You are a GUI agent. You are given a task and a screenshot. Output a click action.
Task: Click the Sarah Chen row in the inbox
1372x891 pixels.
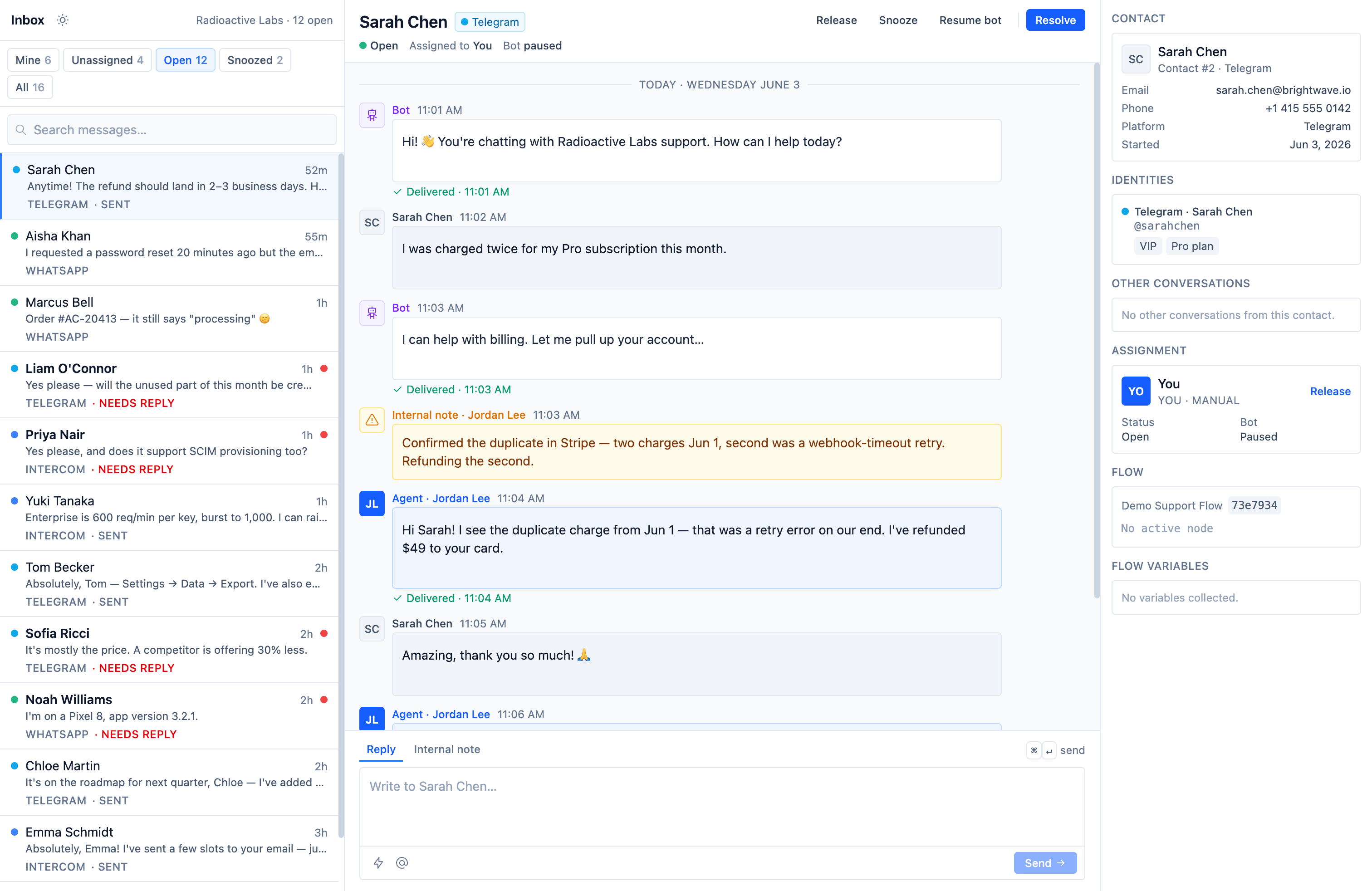(x=170, y=186)
